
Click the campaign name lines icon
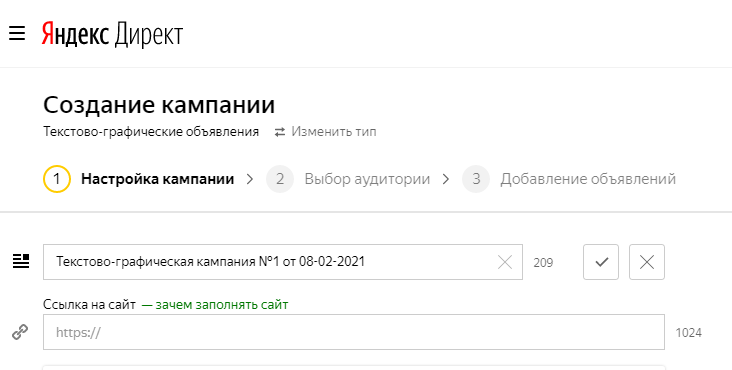tap(21, 261)
